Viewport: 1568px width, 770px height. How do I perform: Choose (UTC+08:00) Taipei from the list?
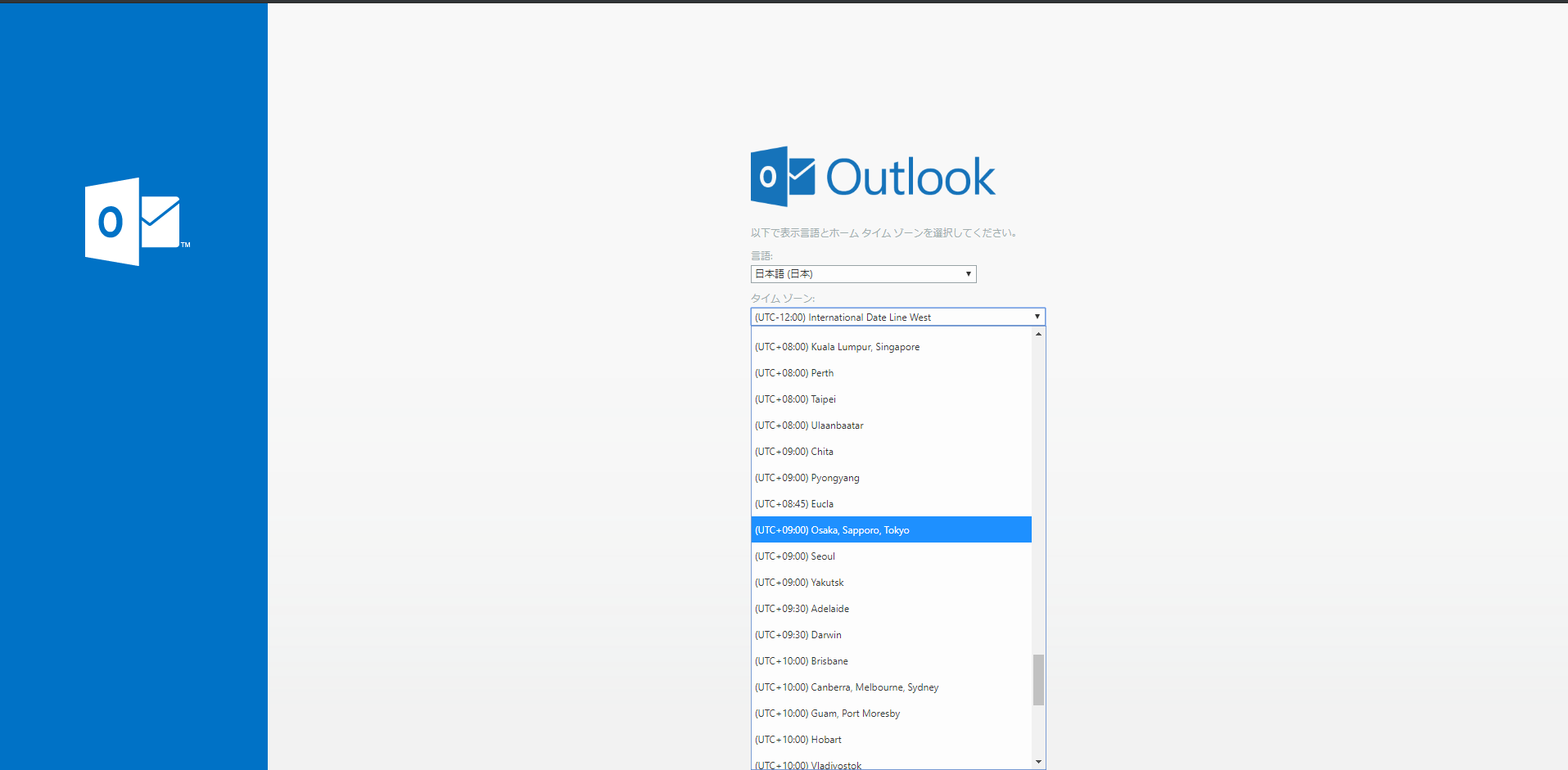click(x=891, y=399)
